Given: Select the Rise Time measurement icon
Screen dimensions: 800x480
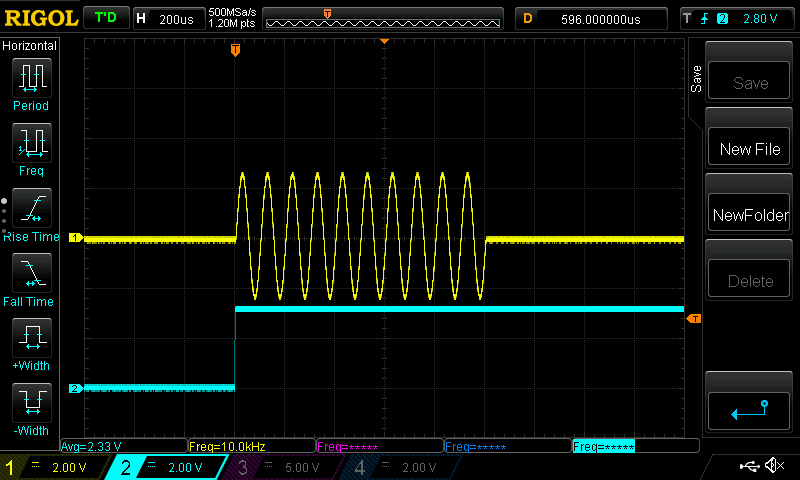Looking at the screenshot, I should pyautogui.click(x=31, y=208).
